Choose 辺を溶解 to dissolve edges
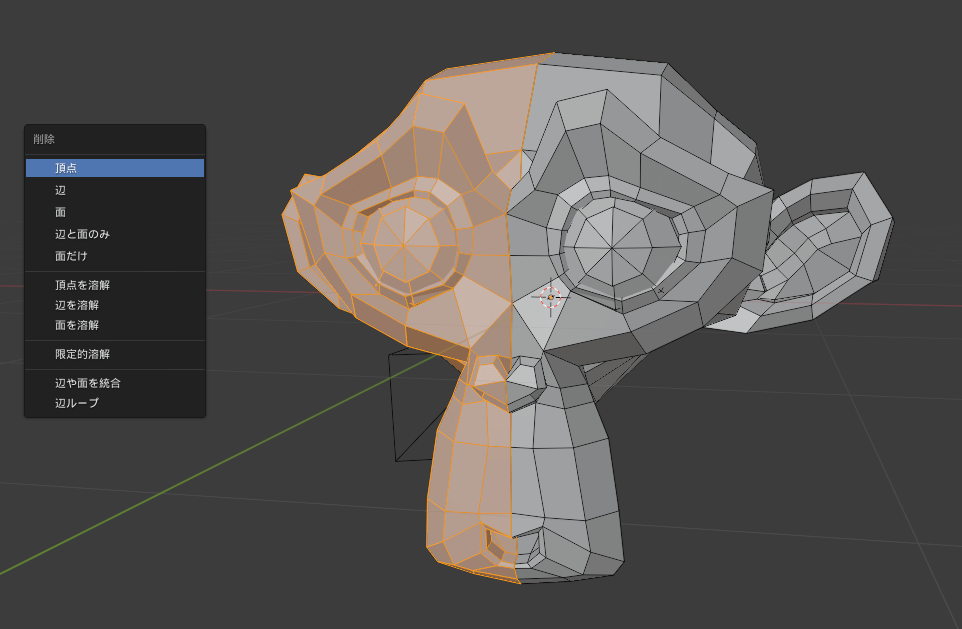962x629 pixels. (x=115, y=305)
